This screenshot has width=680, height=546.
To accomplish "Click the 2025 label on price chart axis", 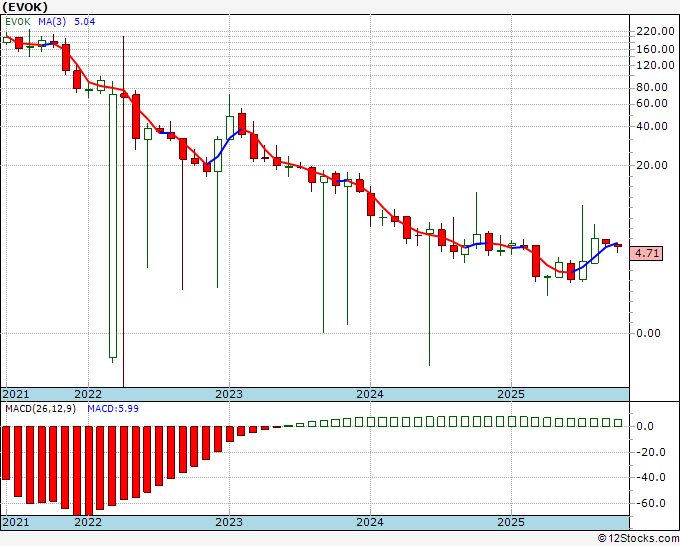I will click(x=511, y=394).
